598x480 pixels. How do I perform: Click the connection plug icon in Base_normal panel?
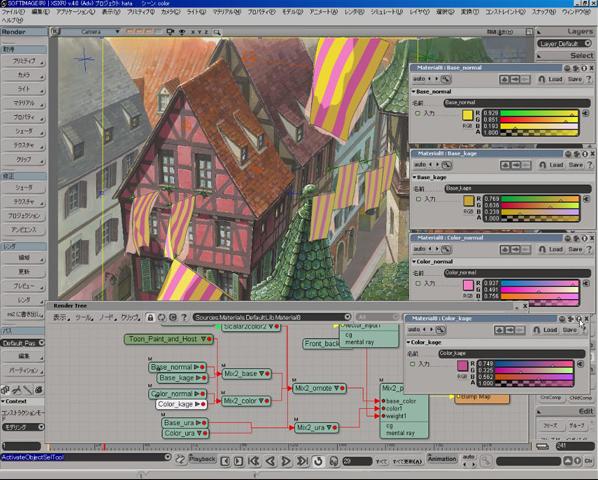586,113
